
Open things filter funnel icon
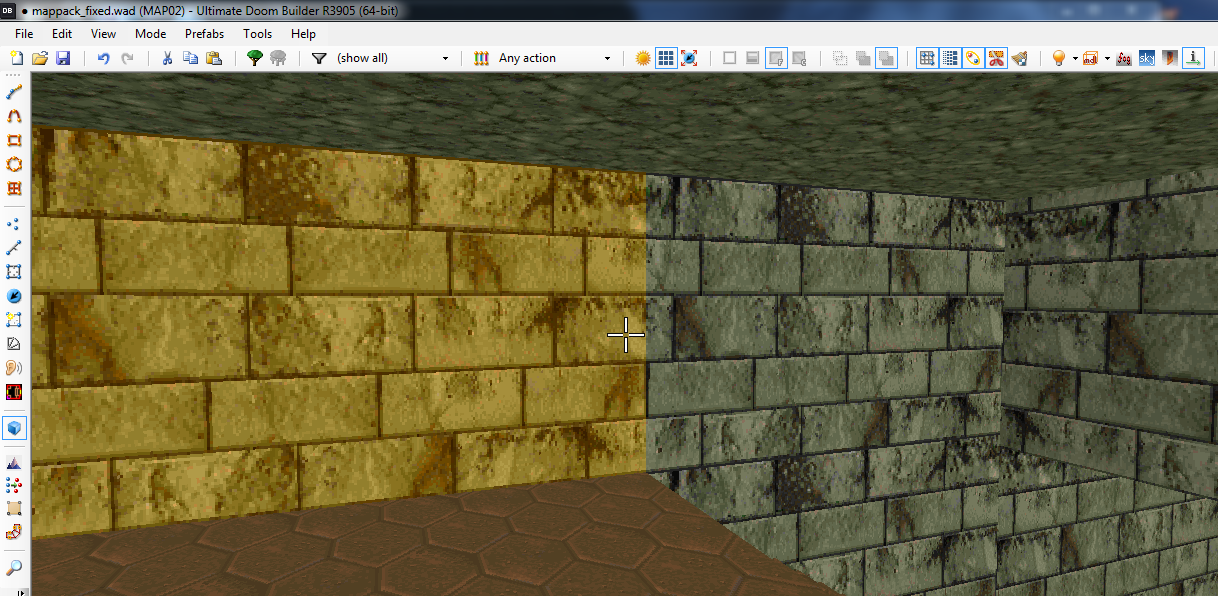coord(319,58)
